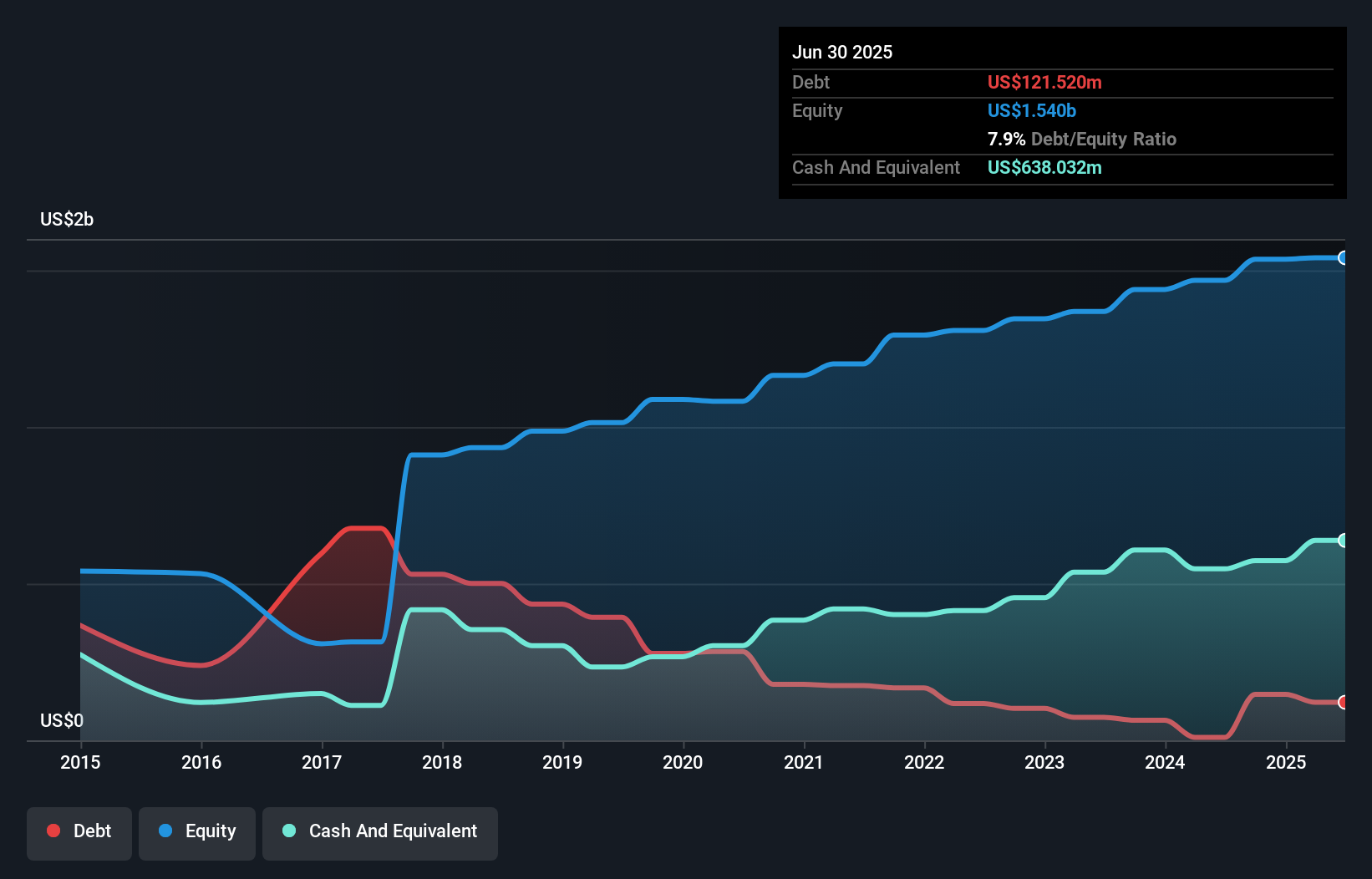Viewport: 1372px width, 879px height.
Task: Toggle the Cash And Equivalent series off
Action: (379, 832)
